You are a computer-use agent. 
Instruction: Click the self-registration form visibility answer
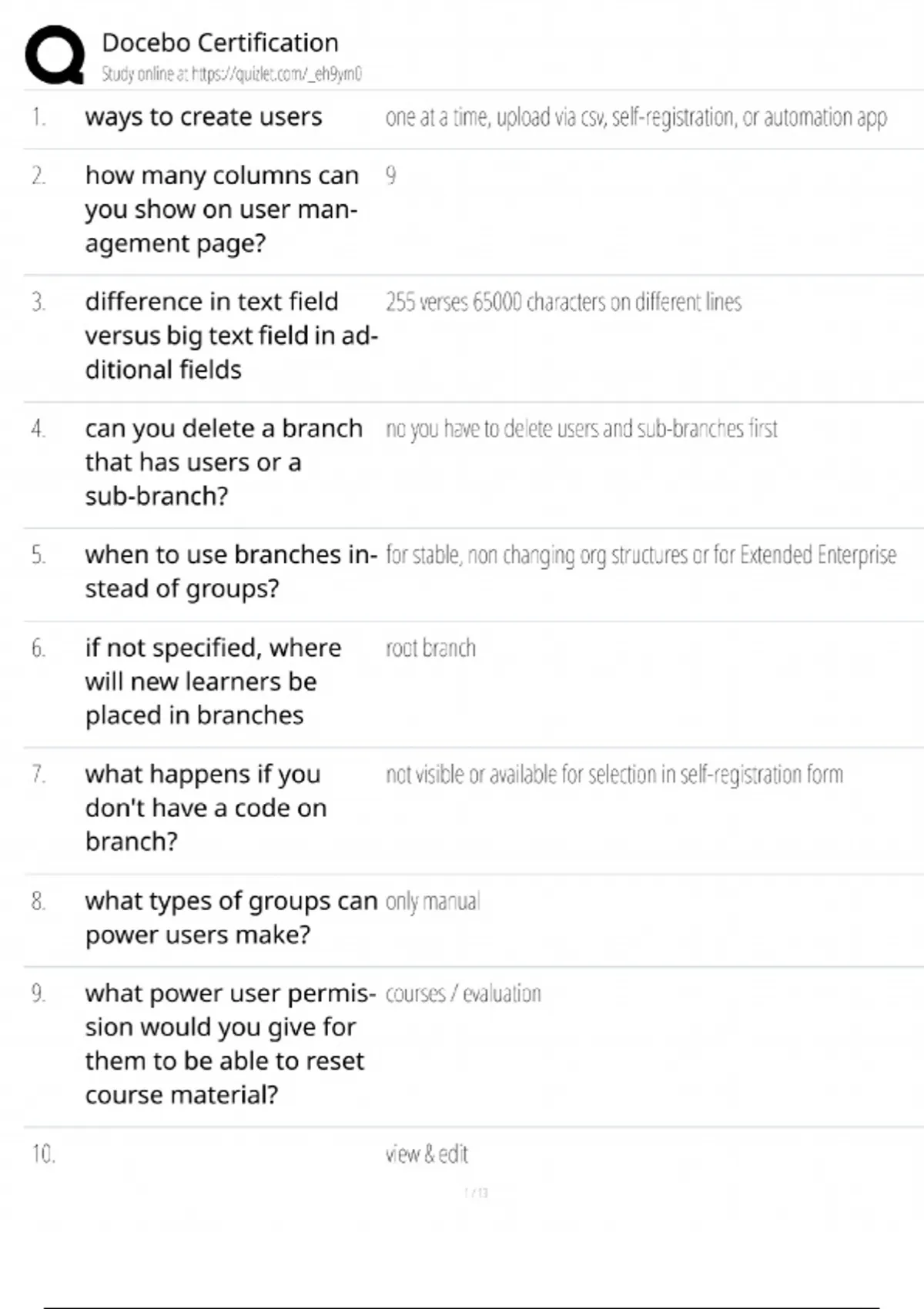tap(614, 775)
